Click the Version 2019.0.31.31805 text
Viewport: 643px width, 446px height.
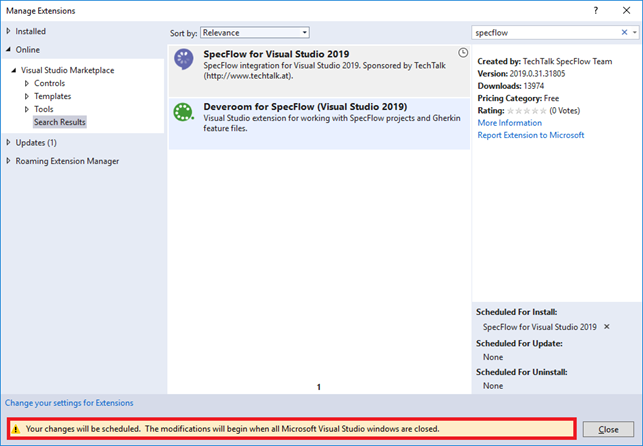point(521,74)
